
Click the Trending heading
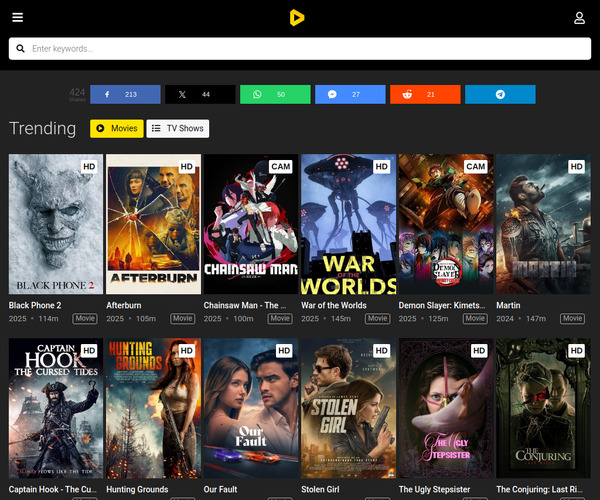click(x=42, y=129)
